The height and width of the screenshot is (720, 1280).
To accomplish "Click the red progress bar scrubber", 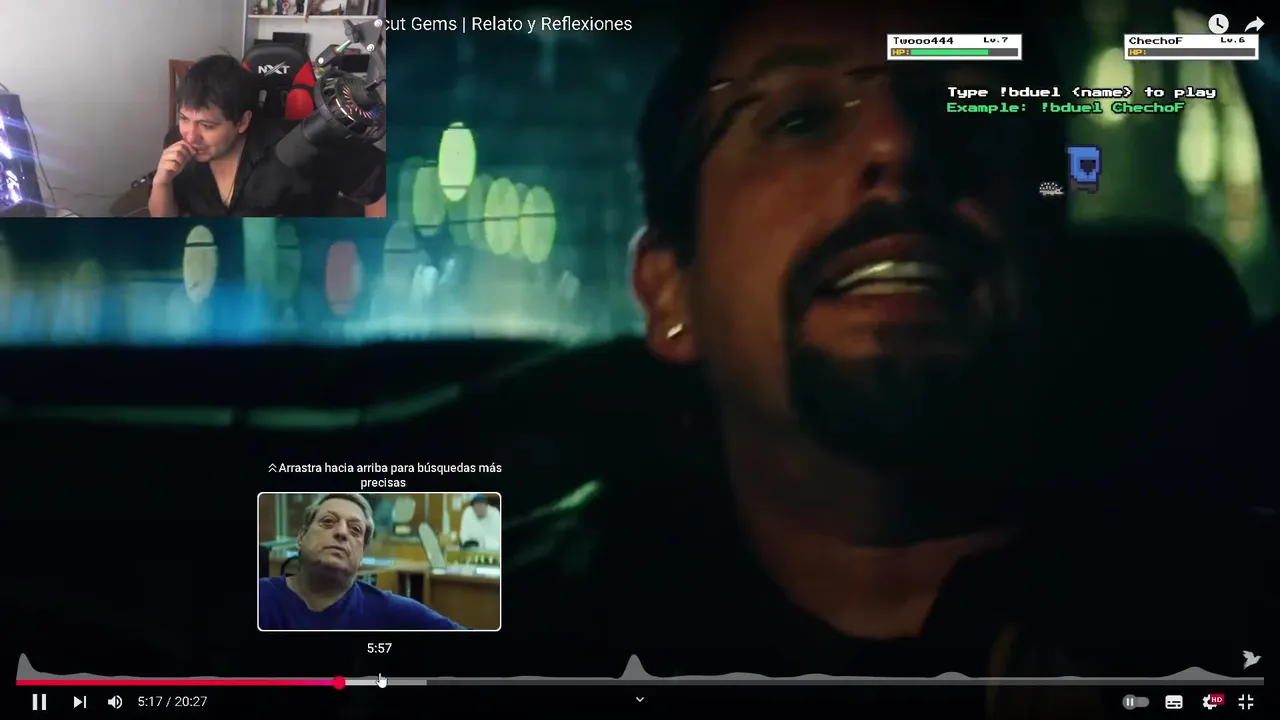I will click(x=339, y=682).
